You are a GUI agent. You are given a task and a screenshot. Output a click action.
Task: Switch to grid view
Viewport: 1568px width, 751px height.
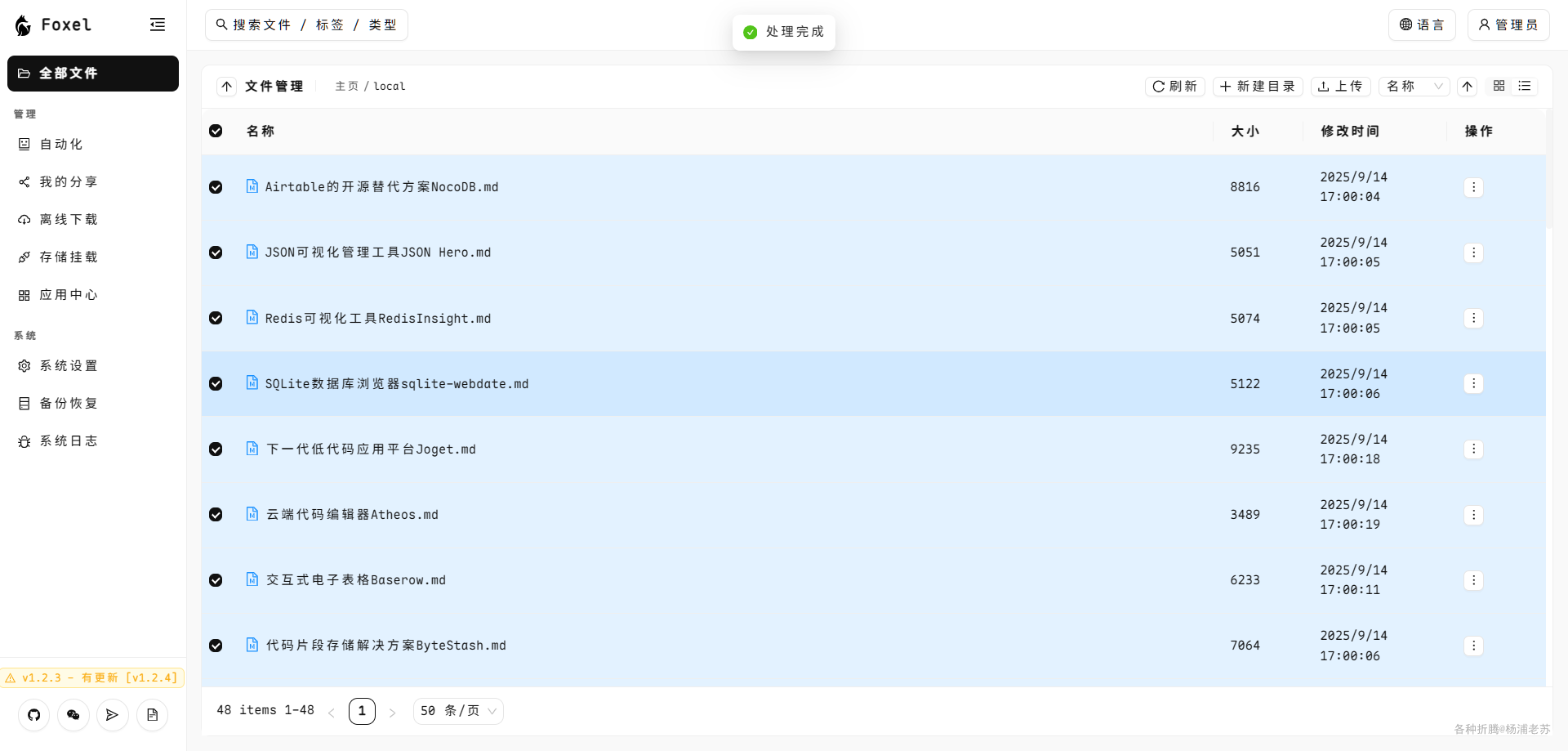[1499, 86]
